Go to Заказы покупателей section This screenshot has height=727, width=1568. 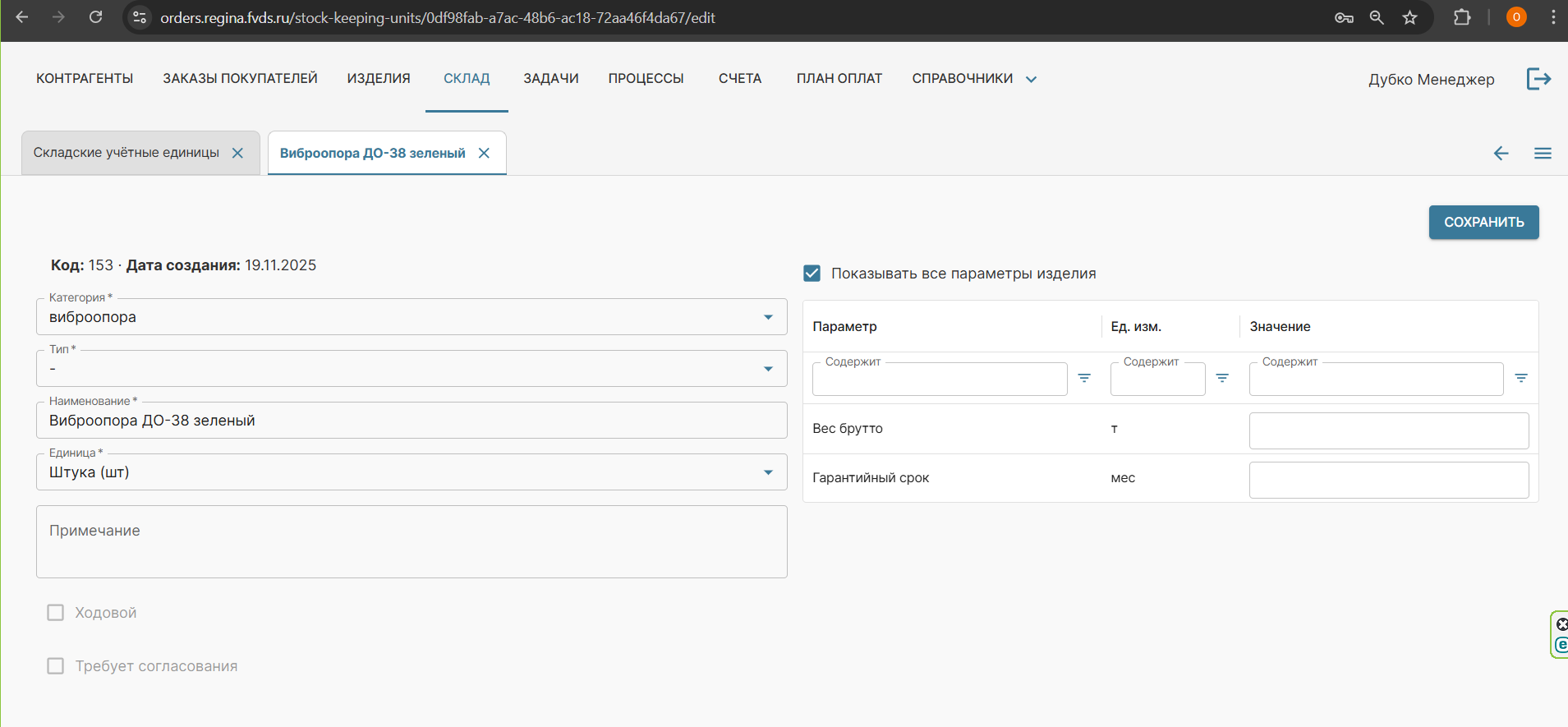click(240, 79)
